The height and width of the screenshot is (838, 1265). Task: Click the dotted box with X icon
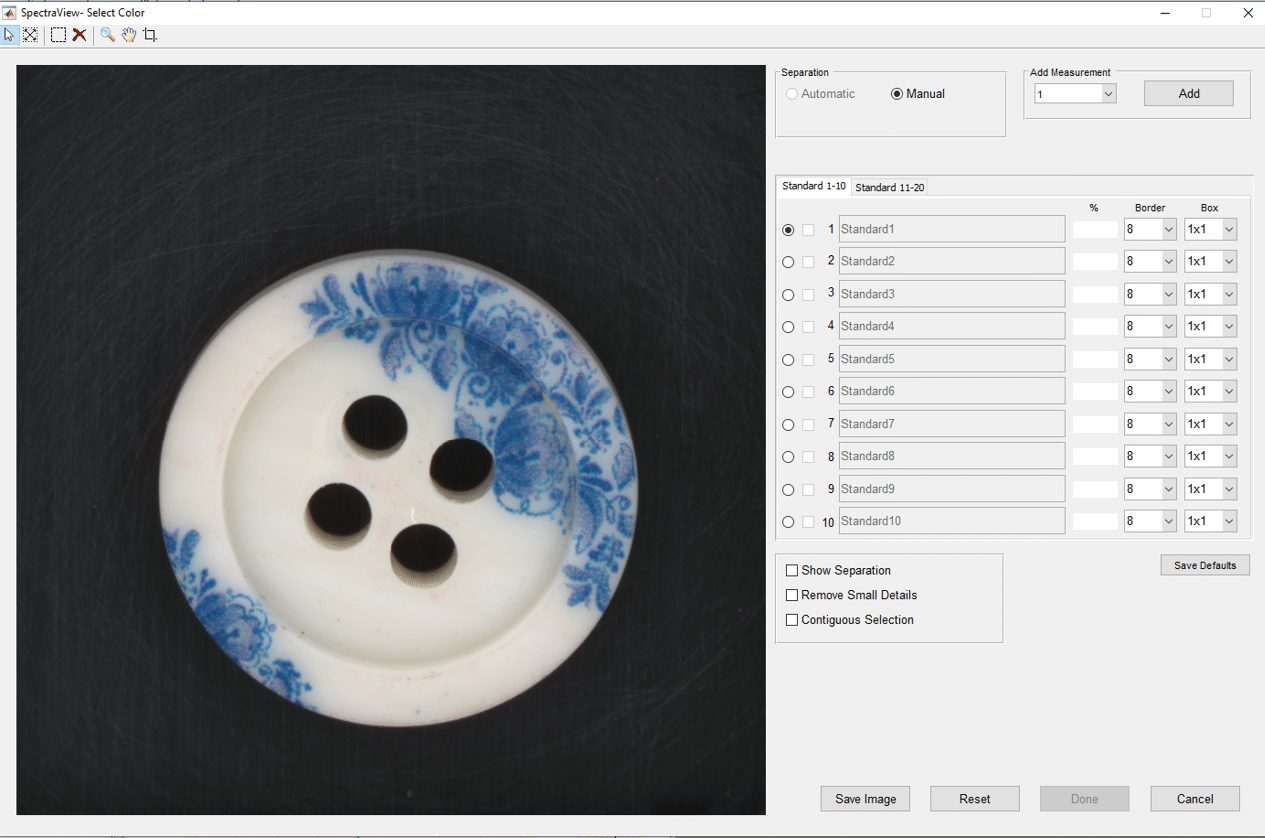31,35
